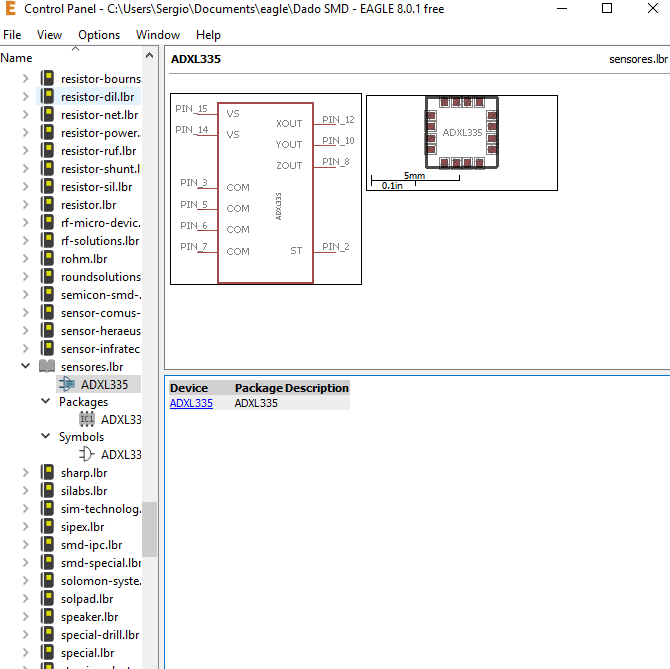Viewport: 670px width, 669px height.
Task: Open the File menu
Action: pos(12,35)
